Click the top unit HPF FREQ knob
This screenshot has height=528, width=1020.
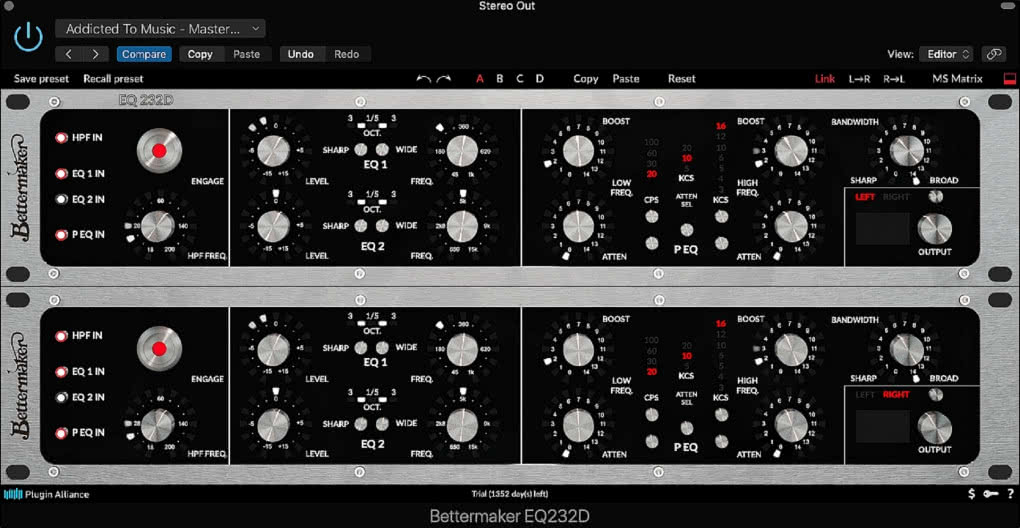point(157,226)
